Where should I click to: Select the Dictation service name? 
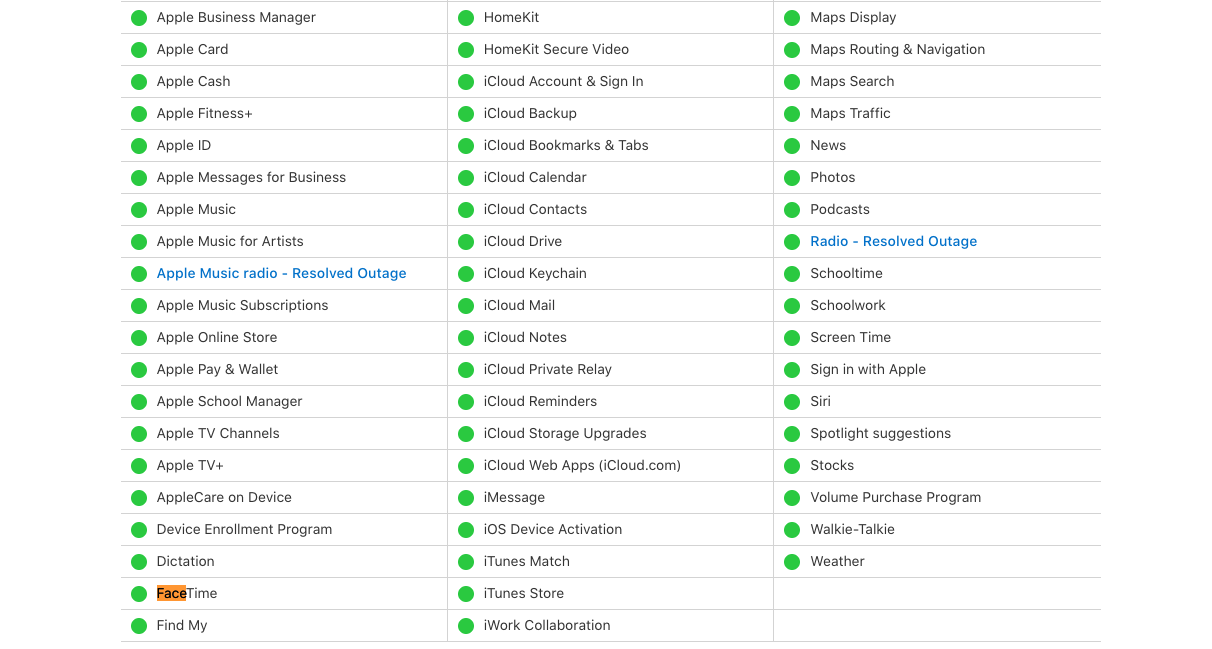point(185,561)
